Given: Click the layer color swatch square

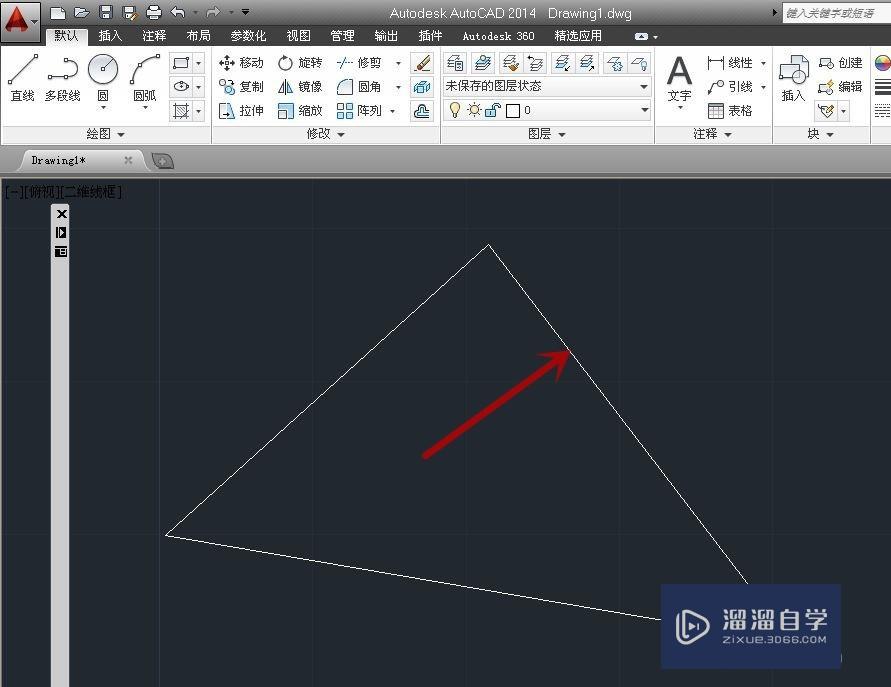Looking at the screenshot, I should point(512,110).
